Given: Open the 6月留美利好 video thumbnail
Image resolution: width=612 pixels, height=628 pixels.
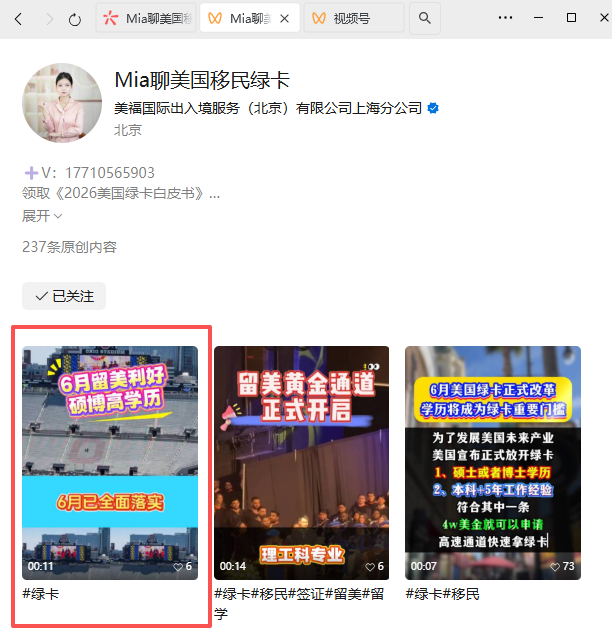Looking at the screenshot, I should (x=110, y=463).
